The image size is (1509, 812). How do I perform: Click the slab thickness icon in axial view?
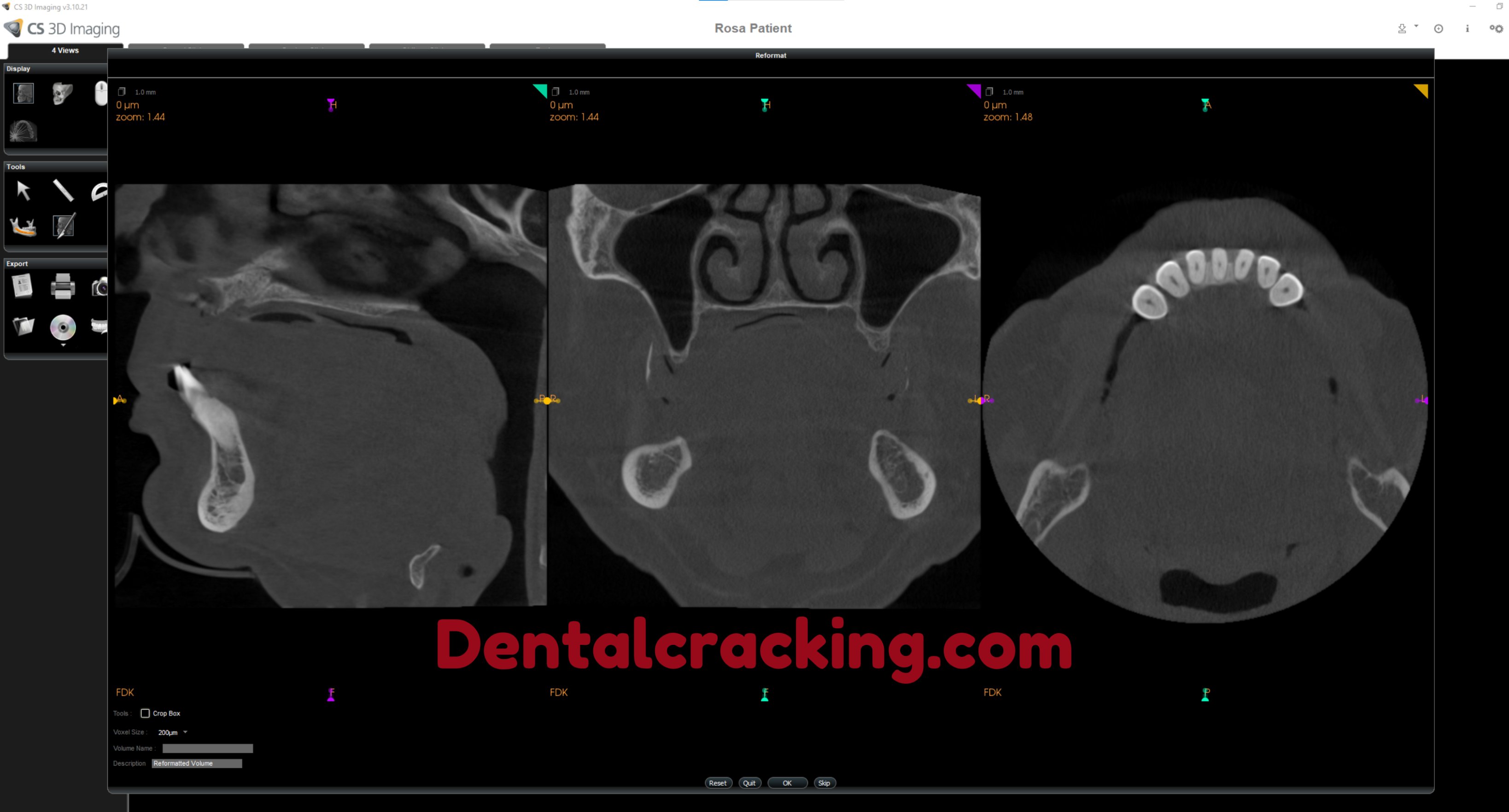[989, 91]
